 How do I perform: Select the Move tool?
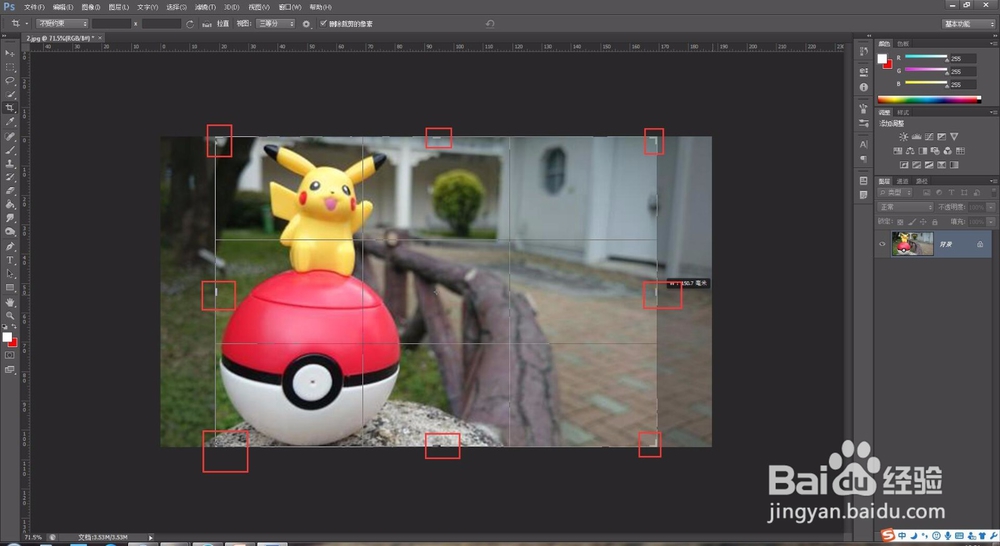10,54
